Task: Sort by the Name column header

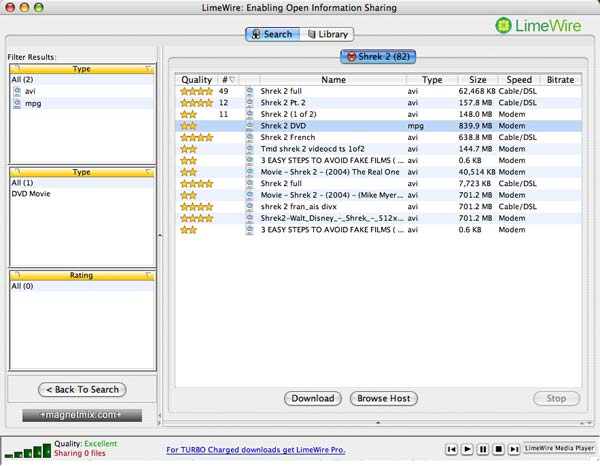Action: (333, 80)
